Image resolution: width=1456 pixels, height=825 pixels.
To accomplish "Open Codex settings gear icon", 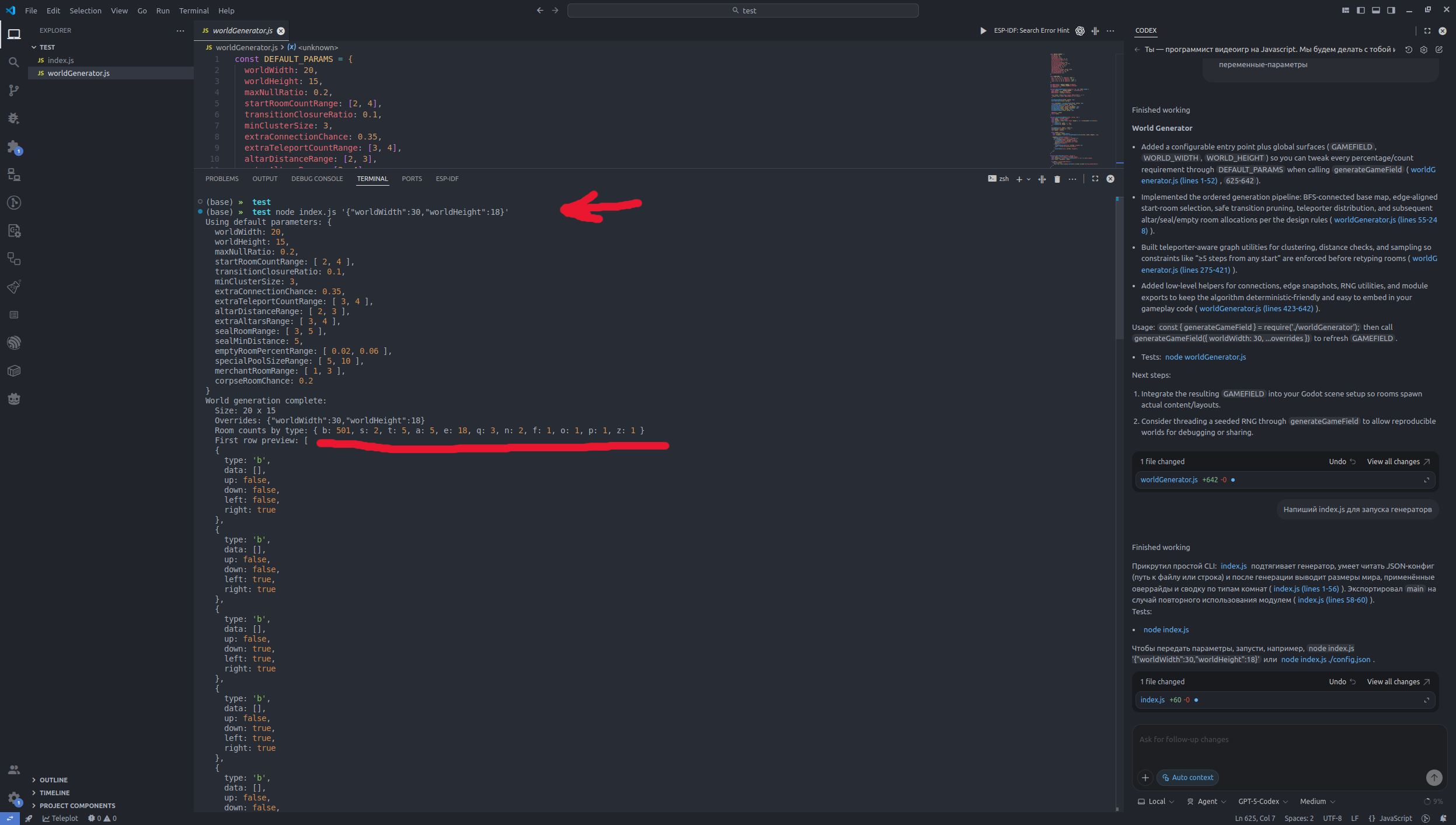I will 1424,50.
